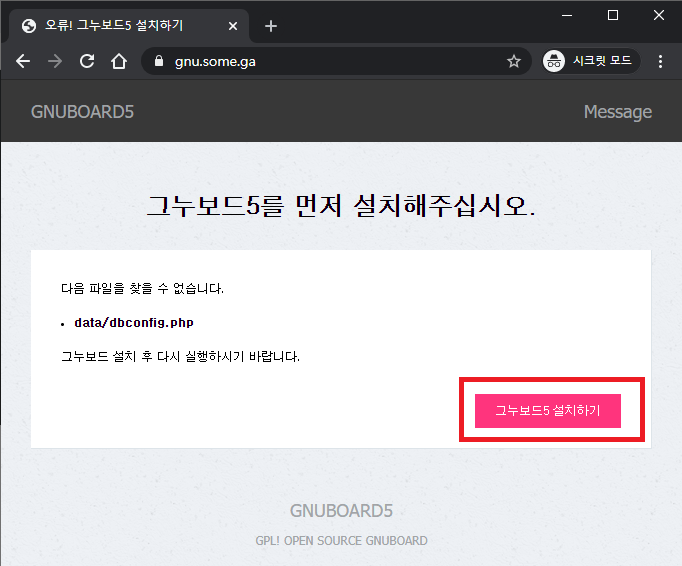Minimize the browser window
Viewport: 682px width, 566px height.
click(567, 14)
